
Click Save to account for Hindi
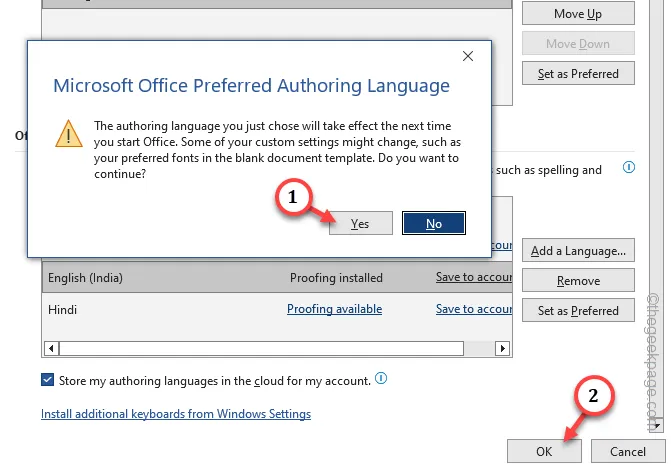pyautogui.click(x=474, y=309)
